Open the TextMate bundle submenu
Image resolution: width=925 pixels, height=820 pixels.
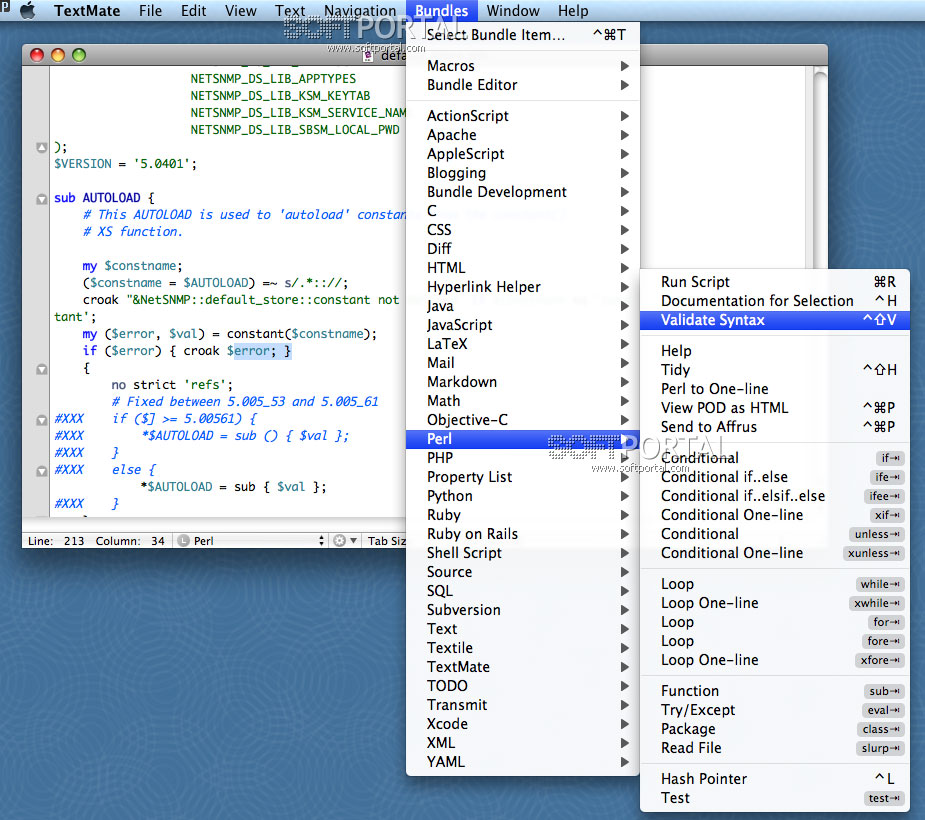click(523, 667)
